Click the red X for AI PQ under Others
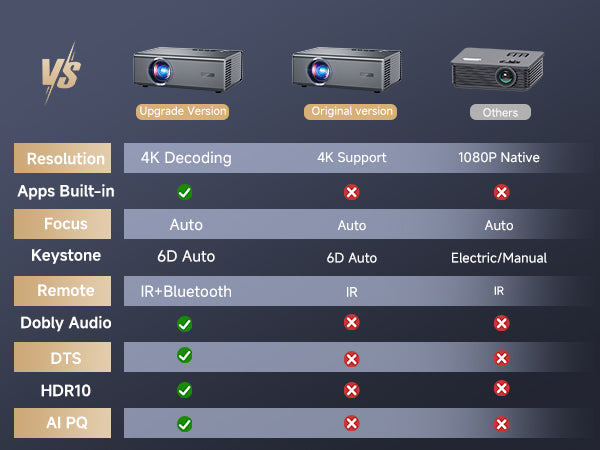The height and width of the screenshot is (450, 600). pos(502,424)
